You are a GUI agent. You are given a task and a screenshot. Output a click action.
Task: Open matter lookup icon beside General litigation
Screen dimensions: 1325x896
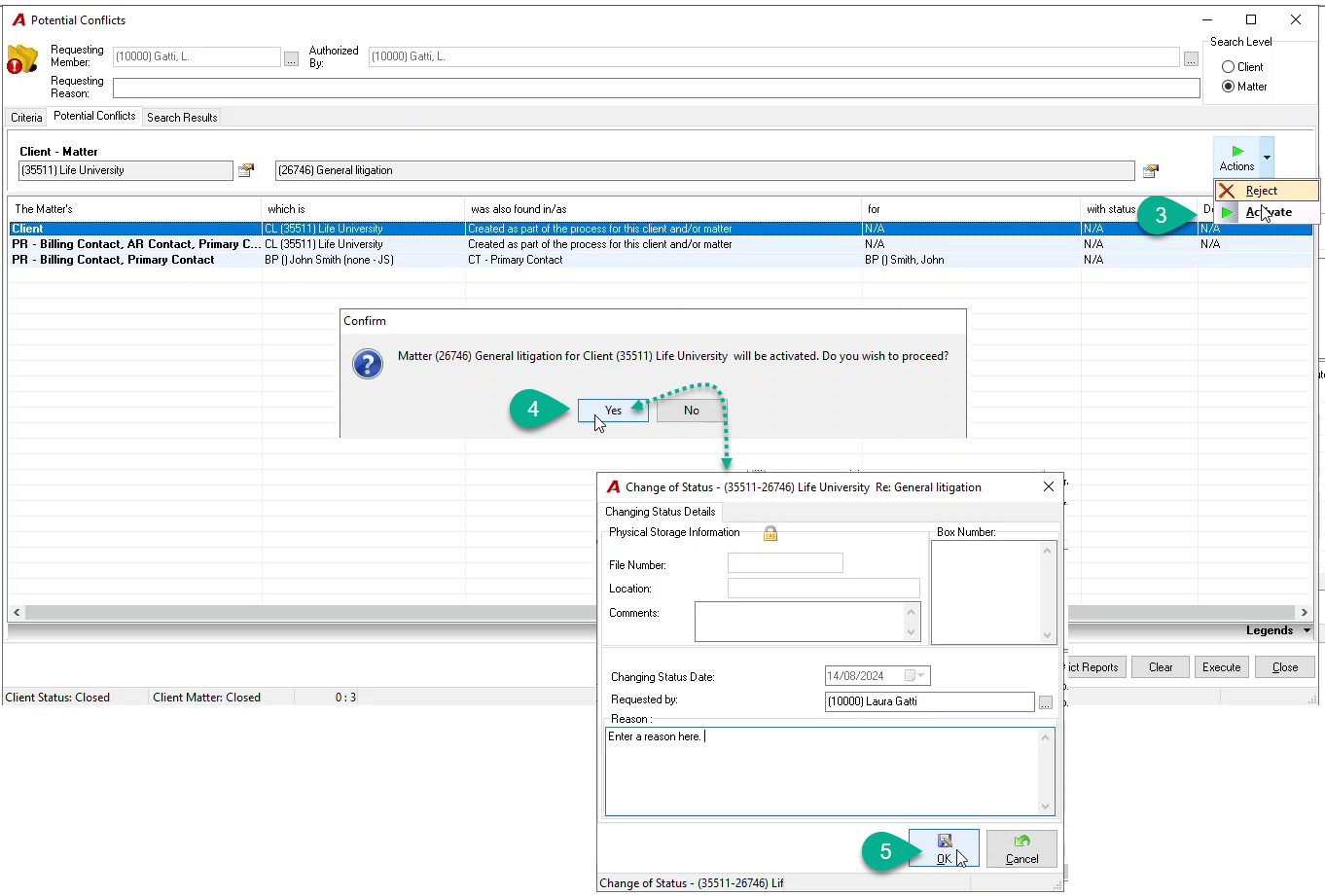point(1151,170)
